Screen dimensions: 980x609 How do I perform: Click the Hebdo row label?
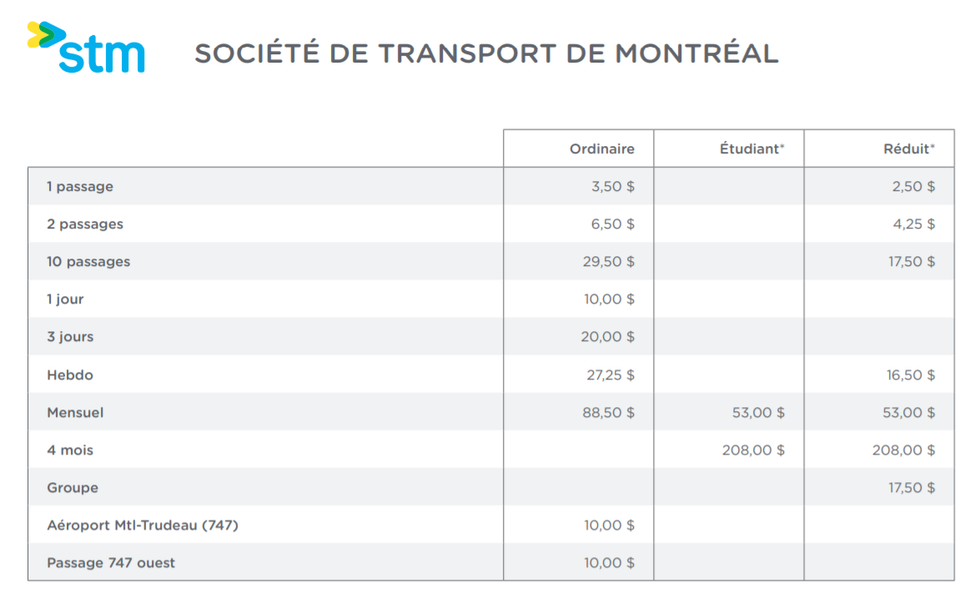click(70, 375)
